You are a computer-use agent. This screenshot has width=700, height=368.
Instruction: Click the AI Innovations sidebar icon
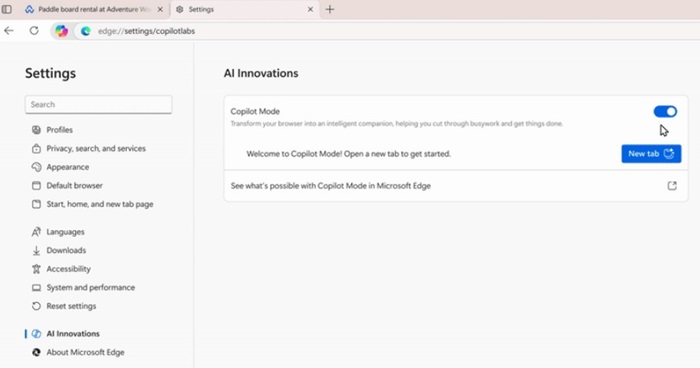click(36, 334)
